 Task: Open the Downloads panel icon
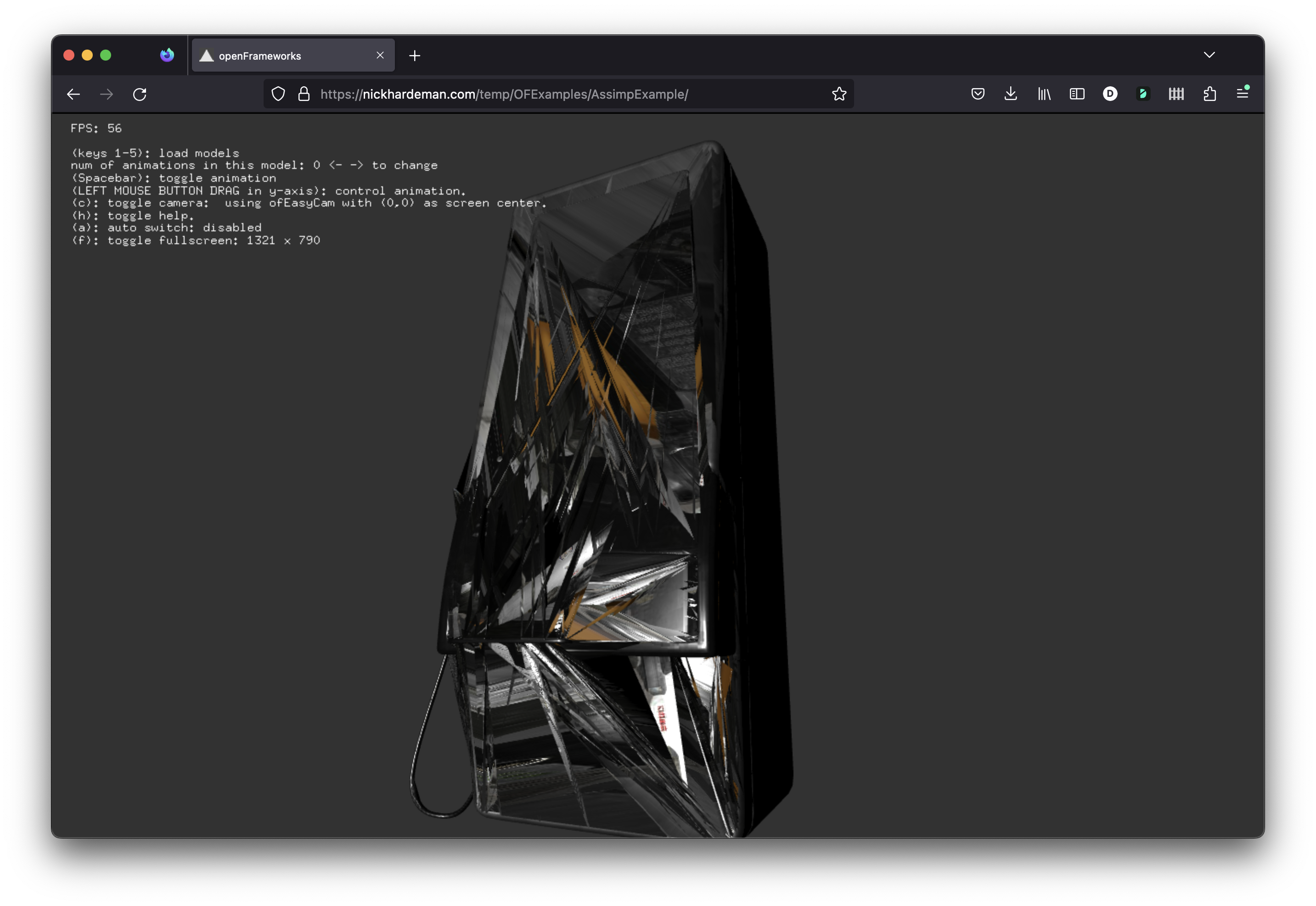tap(1012, 94)
